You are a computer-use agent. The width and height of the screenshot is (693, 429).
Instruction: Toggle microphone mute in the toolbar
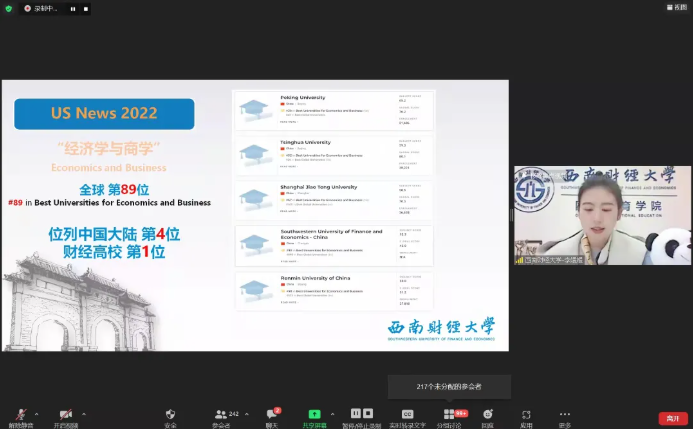(20, 415)
